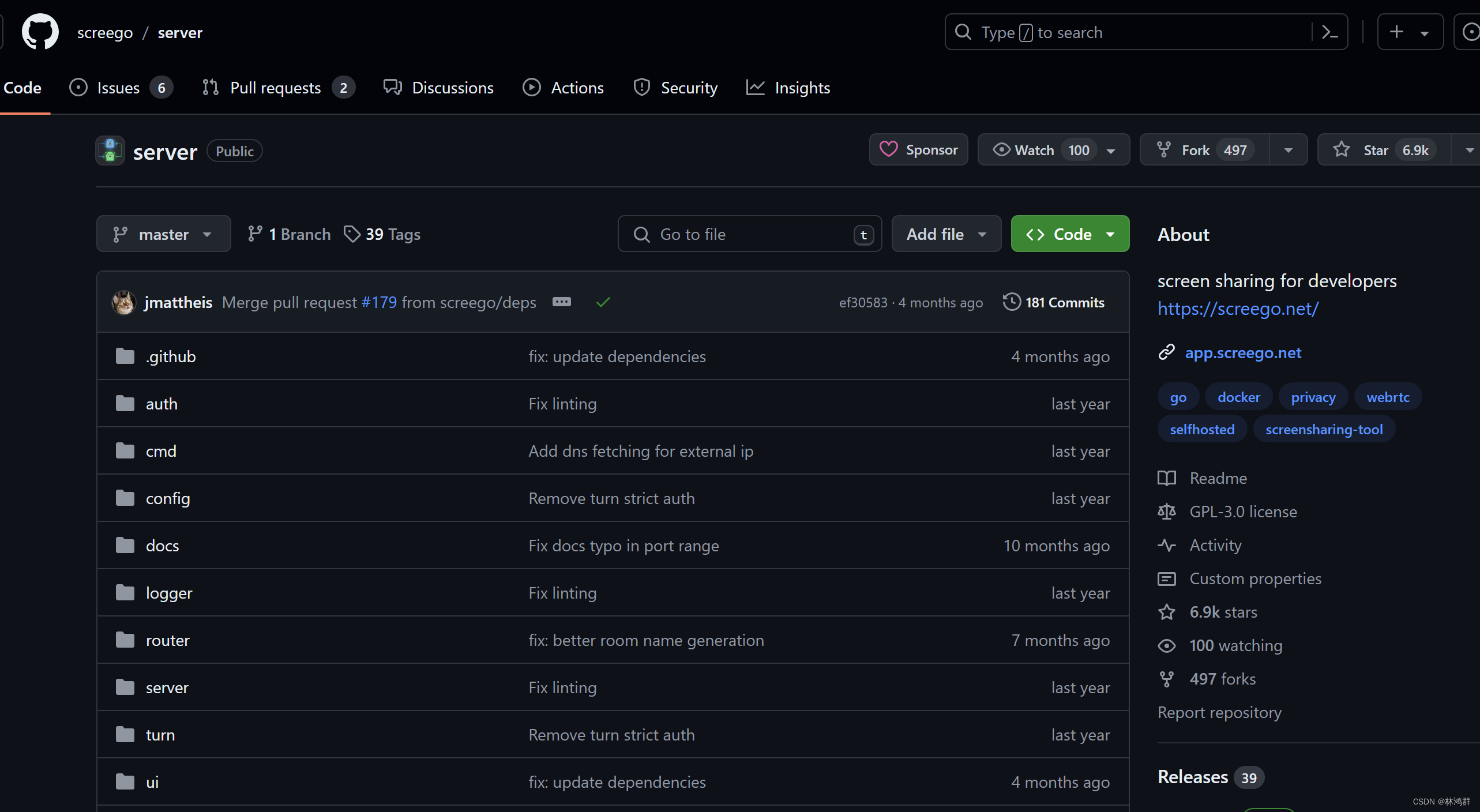Open the config folder

pos(168,498)
